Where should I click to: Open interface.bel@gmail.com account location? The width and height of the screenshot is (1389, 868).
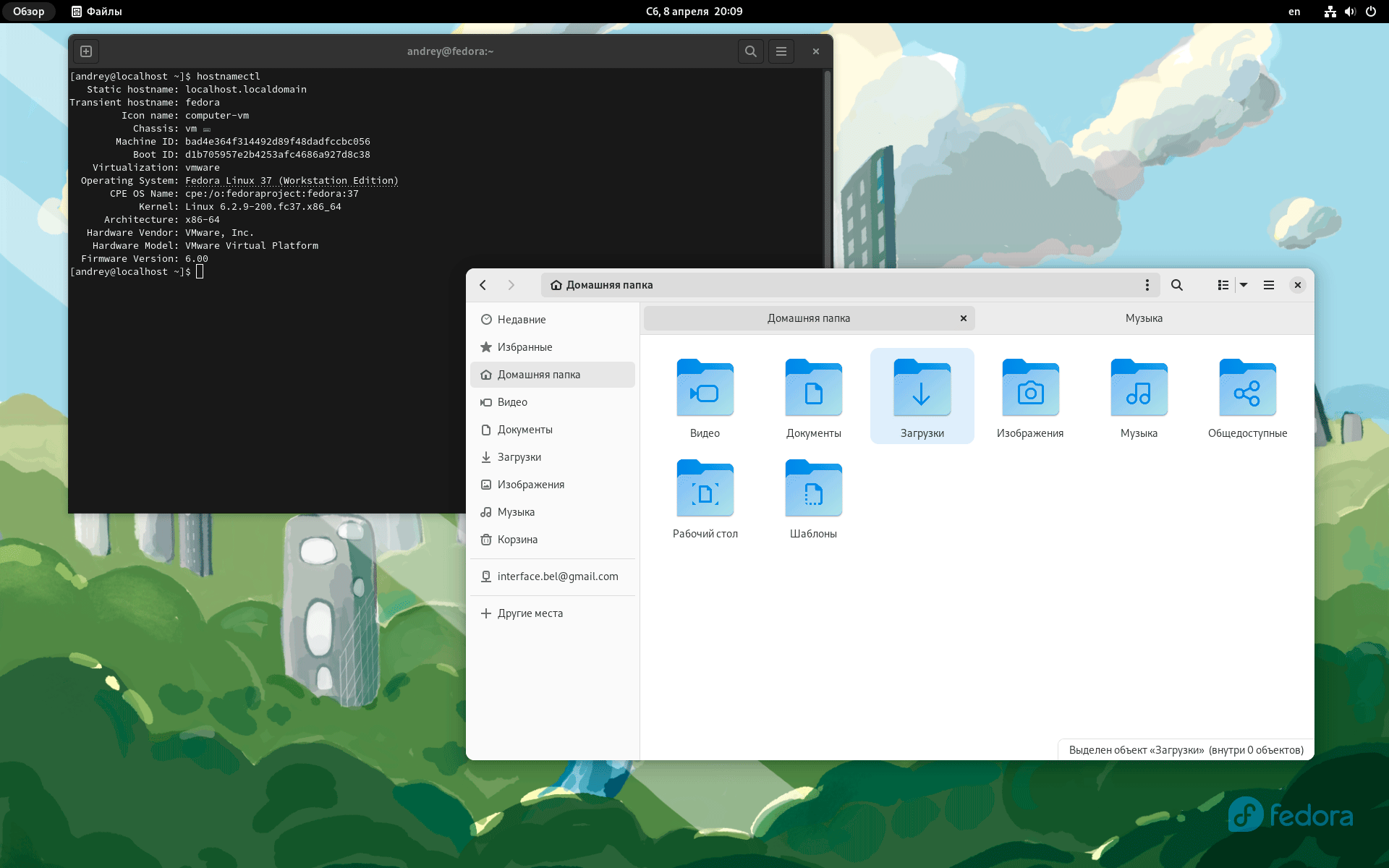[557, 576]
